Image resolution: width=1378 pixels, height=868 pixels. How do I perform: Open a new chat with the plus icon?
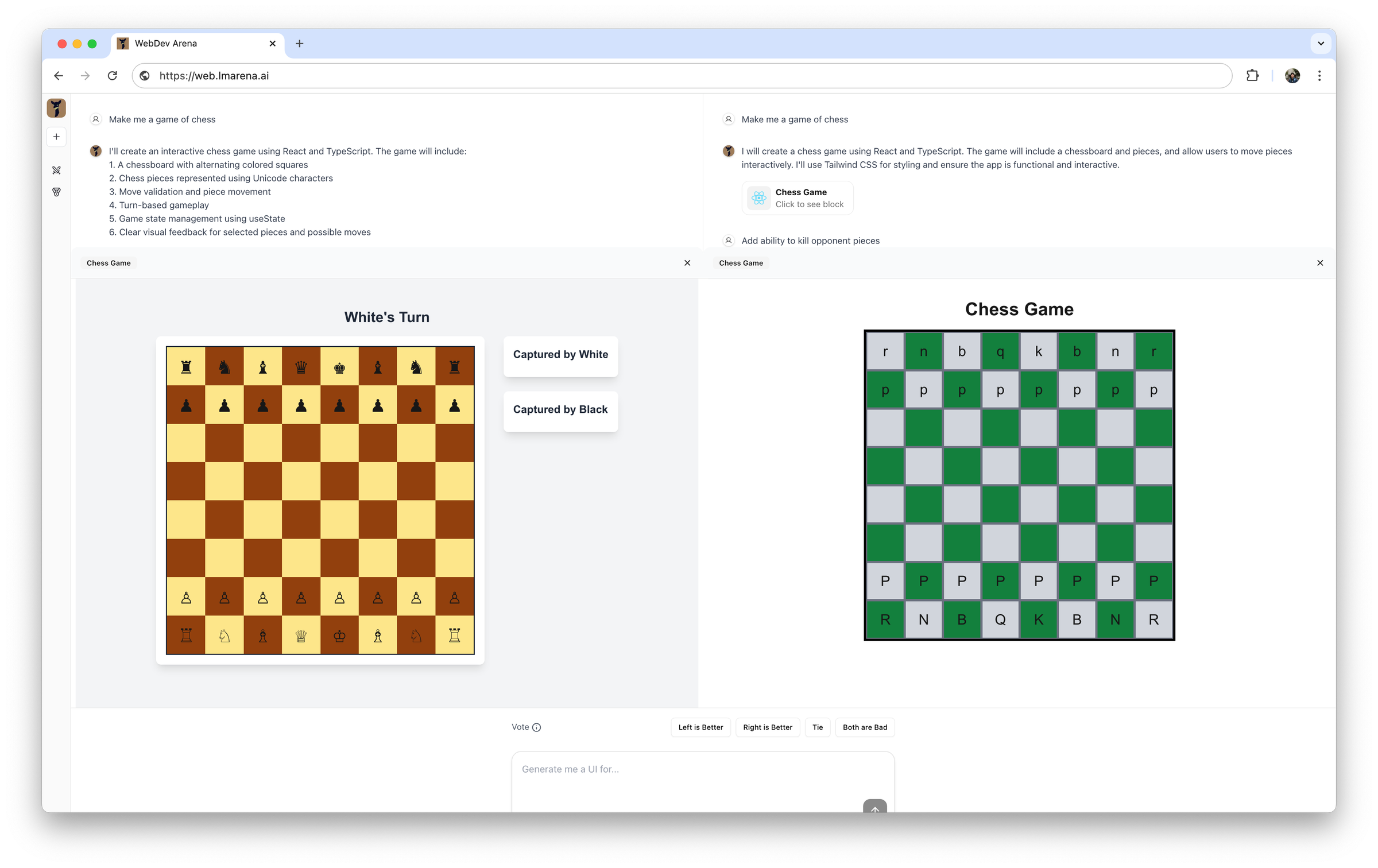(x=56, y=136)
